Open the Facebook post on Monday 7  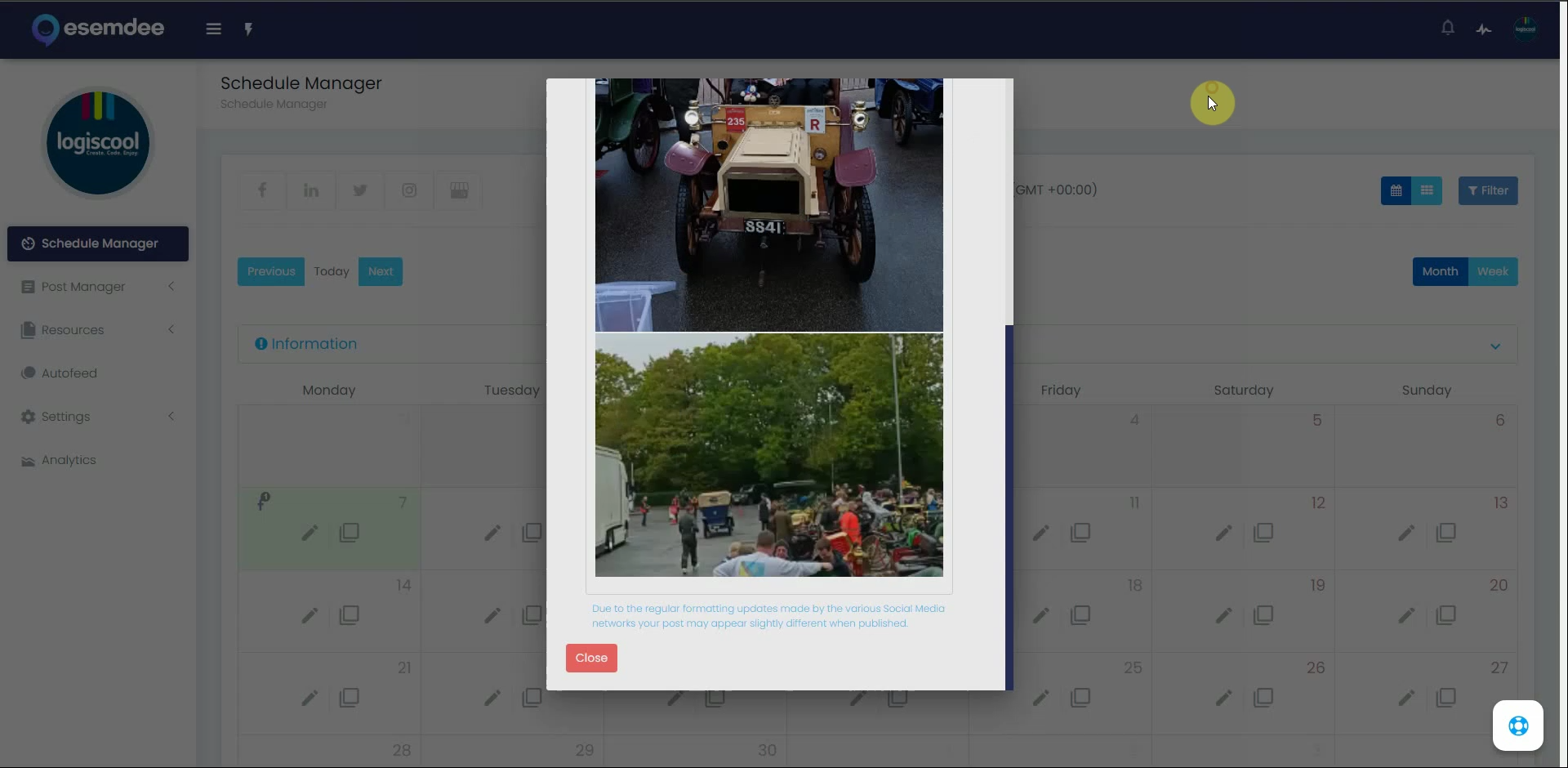point(263,501)
